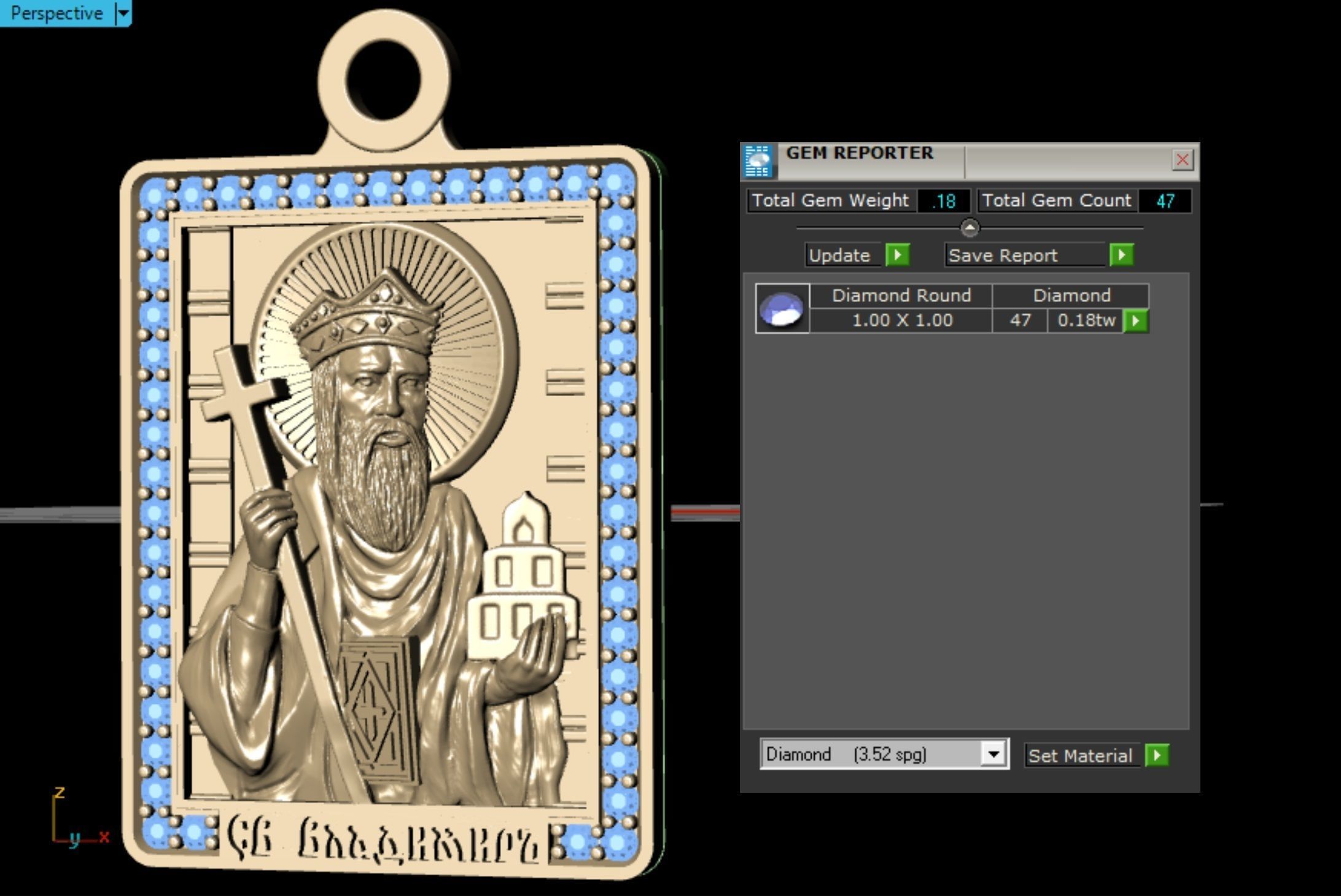
Task: Click the Total Gem Weight value .18
Action: 944,201
